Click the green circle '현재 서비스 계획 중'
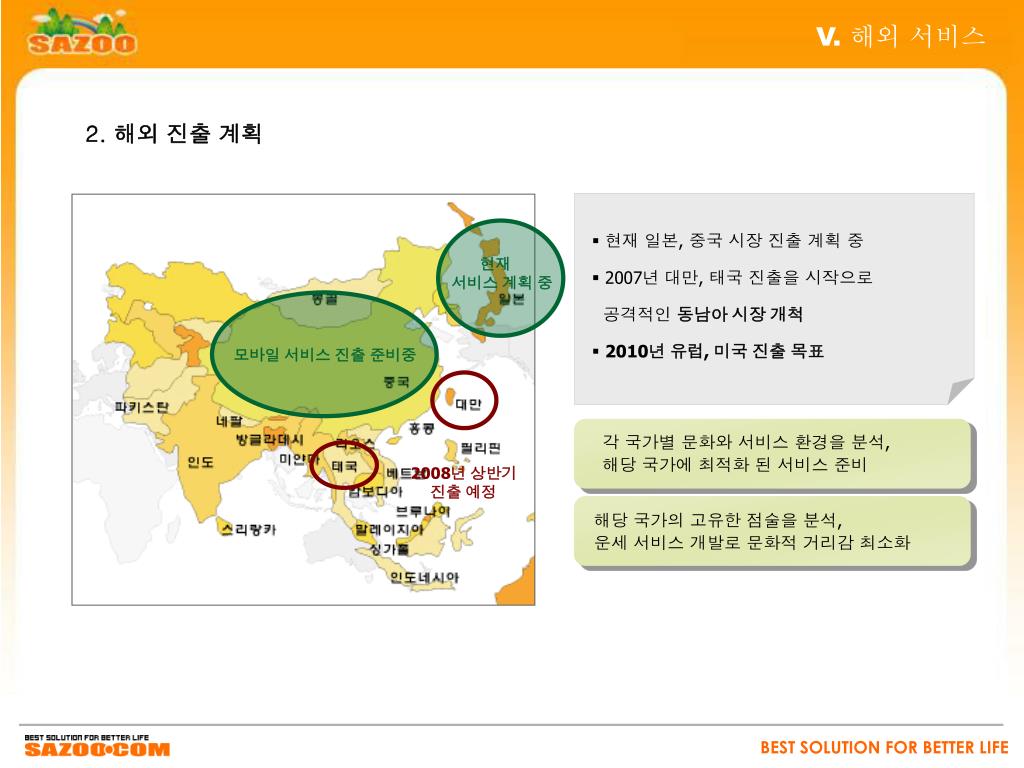 [x=501, y=278]
